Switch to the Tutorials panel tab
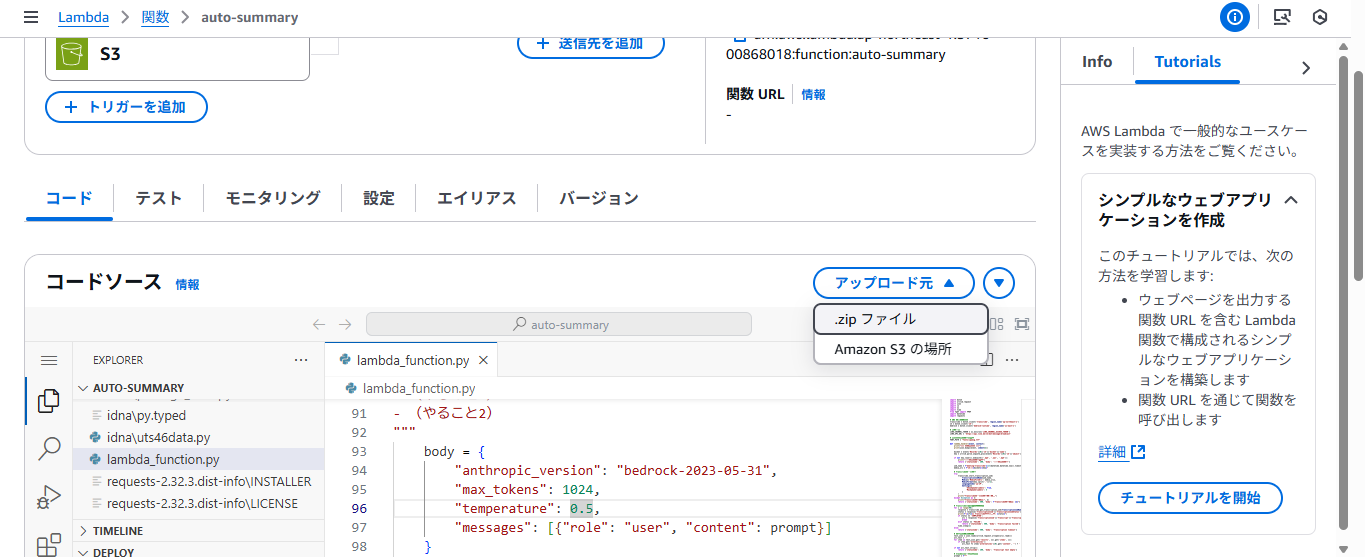1365x557 pixels. click(1187, 62)
